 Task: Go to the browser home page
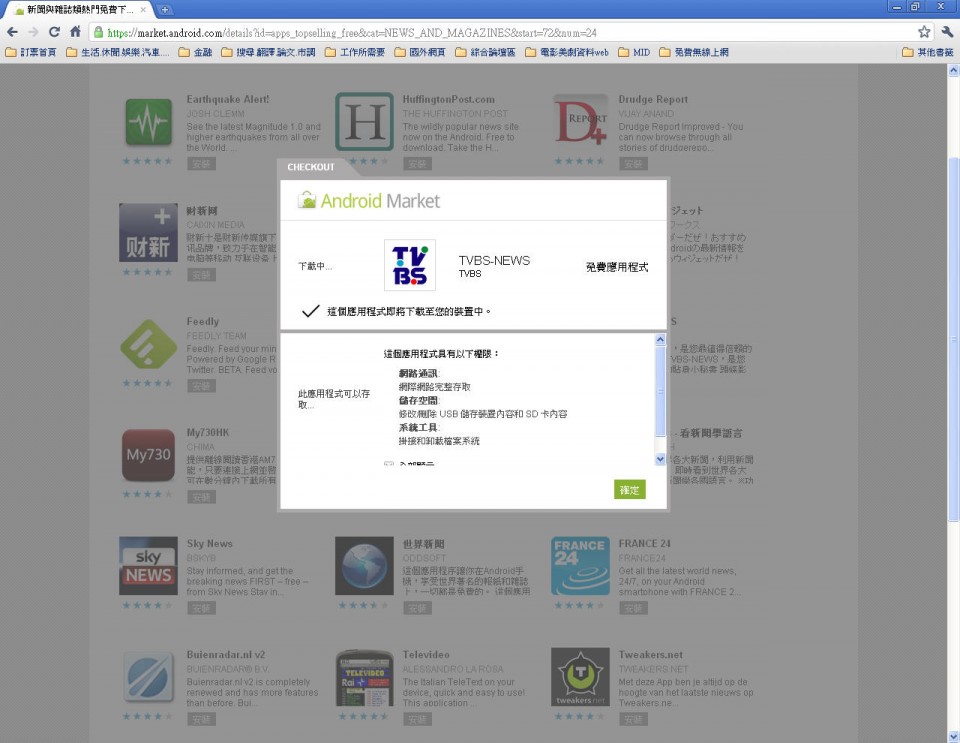point(75,32)
